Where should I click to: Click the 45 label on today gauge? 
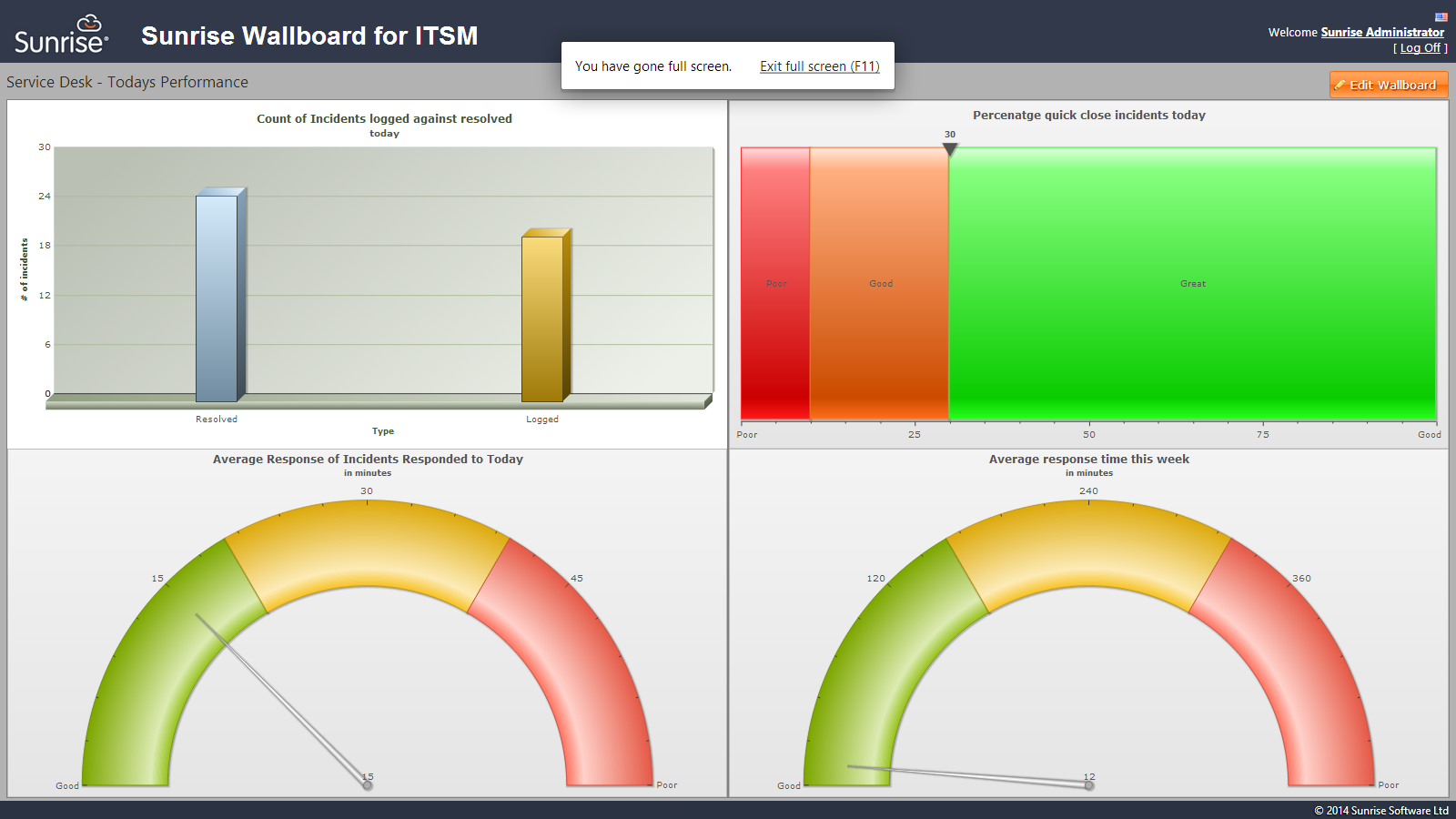point(577,578)
